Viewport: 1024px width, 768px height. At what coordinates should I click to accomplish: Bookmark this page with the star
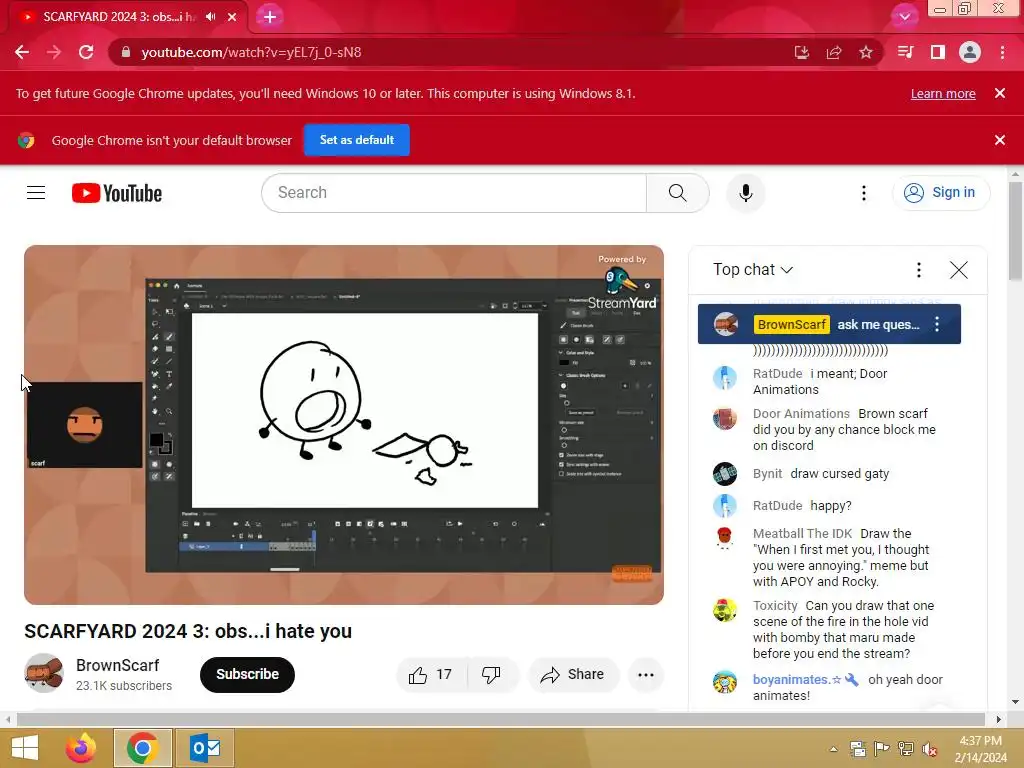pos(866,52)
